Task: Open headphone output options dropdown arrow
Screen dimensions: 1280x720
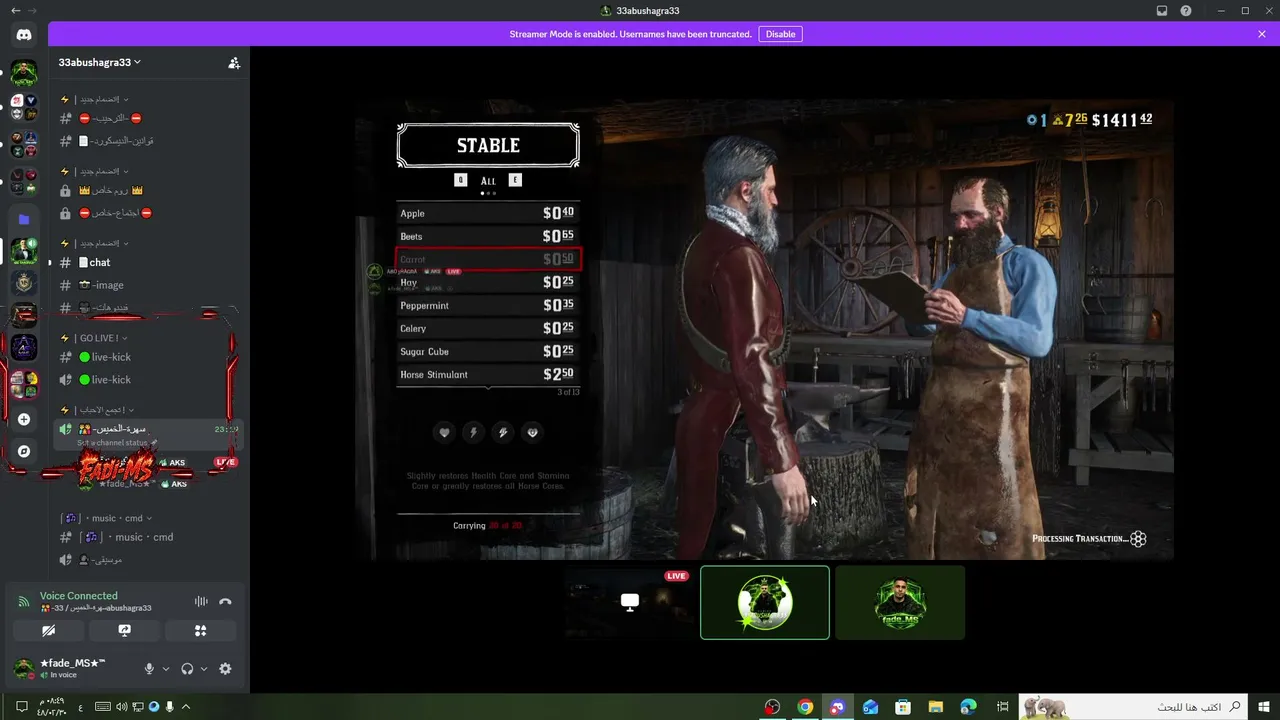Action: [x=203, y=669]
